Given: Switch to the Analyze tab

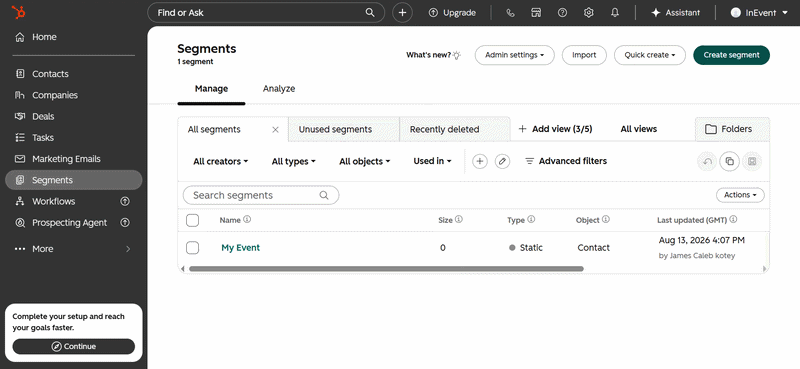Looking at the screenshot, I should coord(279,89).
